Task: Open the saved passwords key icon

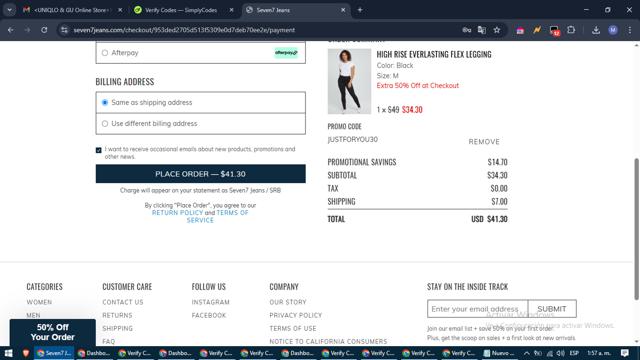Action: (x=467, y=30)
